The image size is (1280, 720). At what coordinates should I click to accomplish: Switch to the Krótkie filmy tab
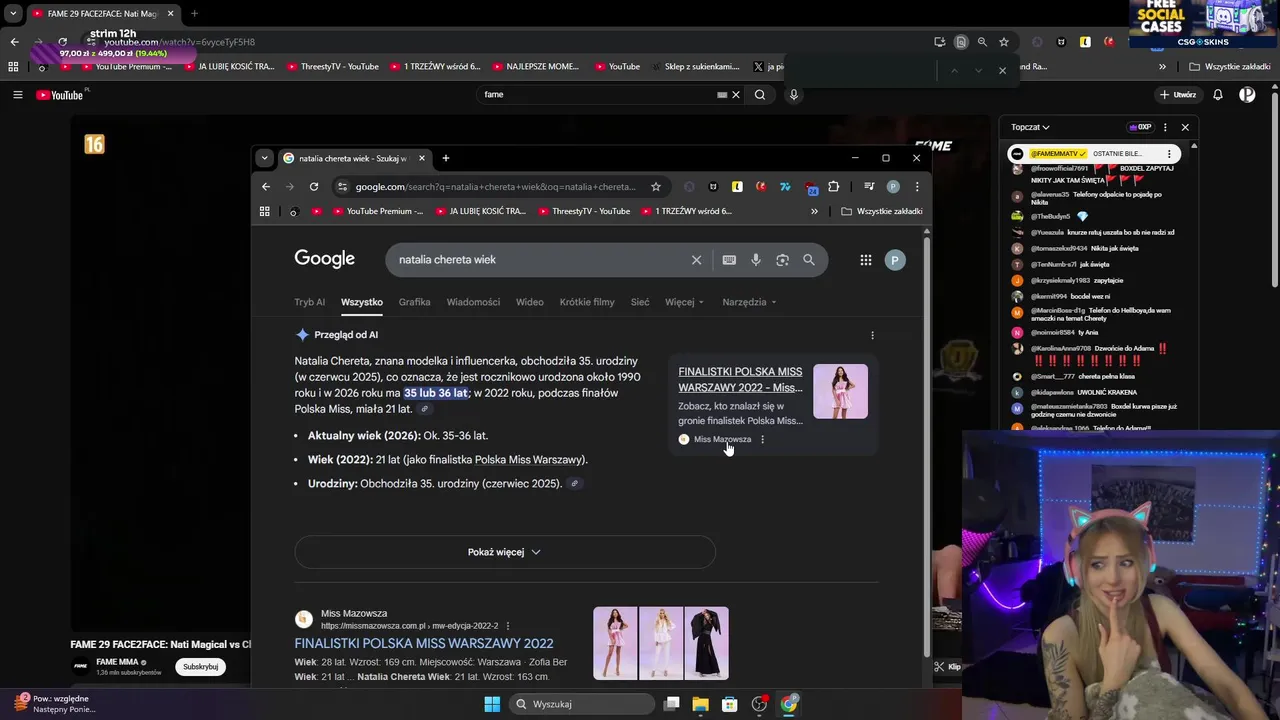(587, 302)
